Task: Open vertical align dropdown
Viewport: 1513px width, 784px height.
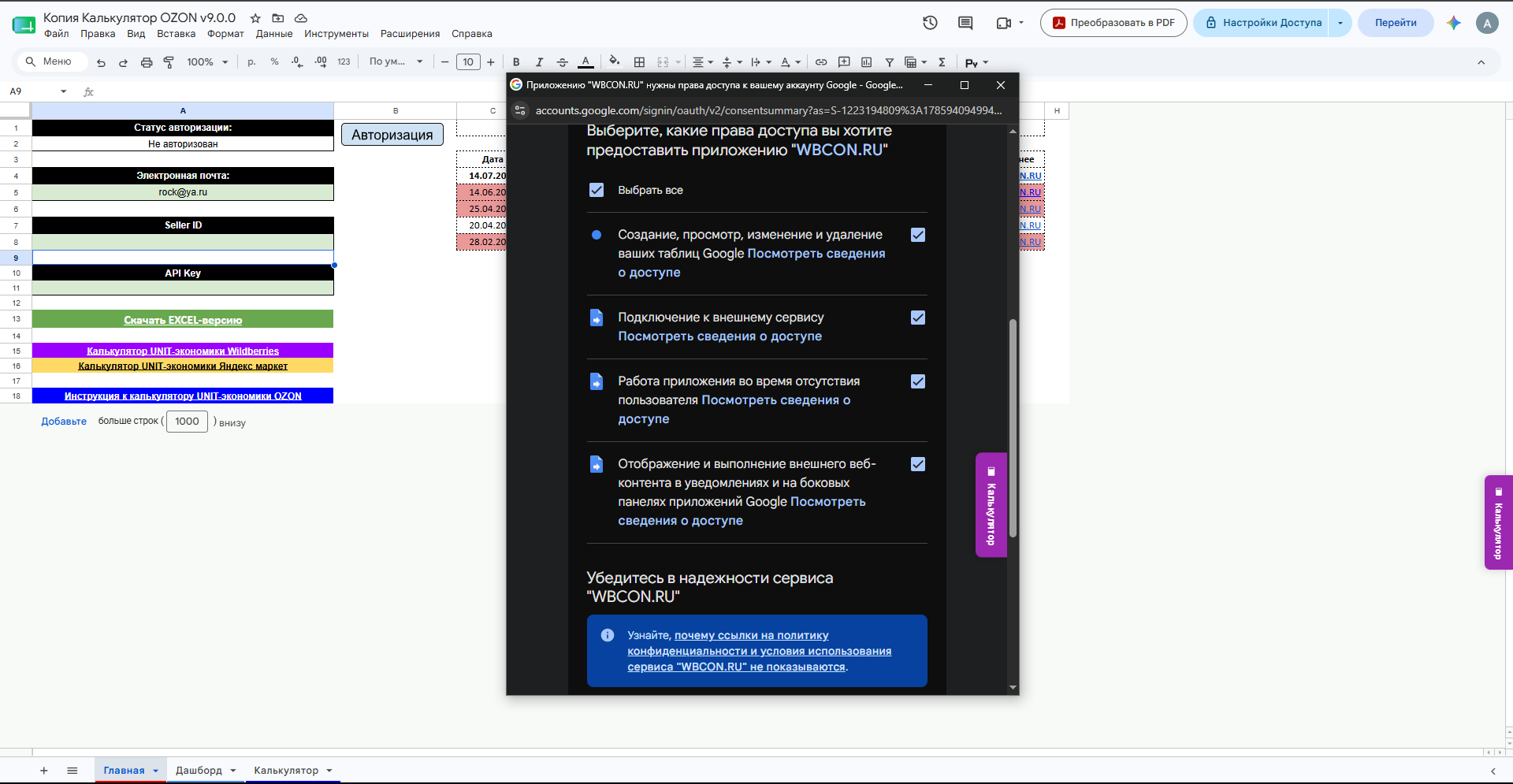Action: [732, 62]
